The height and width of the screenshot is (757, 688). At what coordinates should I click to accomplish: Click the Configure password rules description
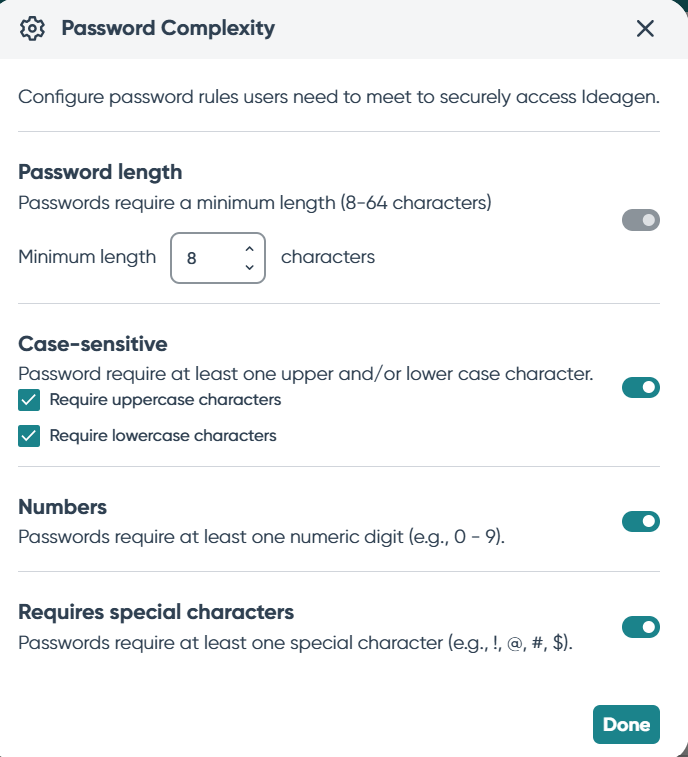coord(339,98)
